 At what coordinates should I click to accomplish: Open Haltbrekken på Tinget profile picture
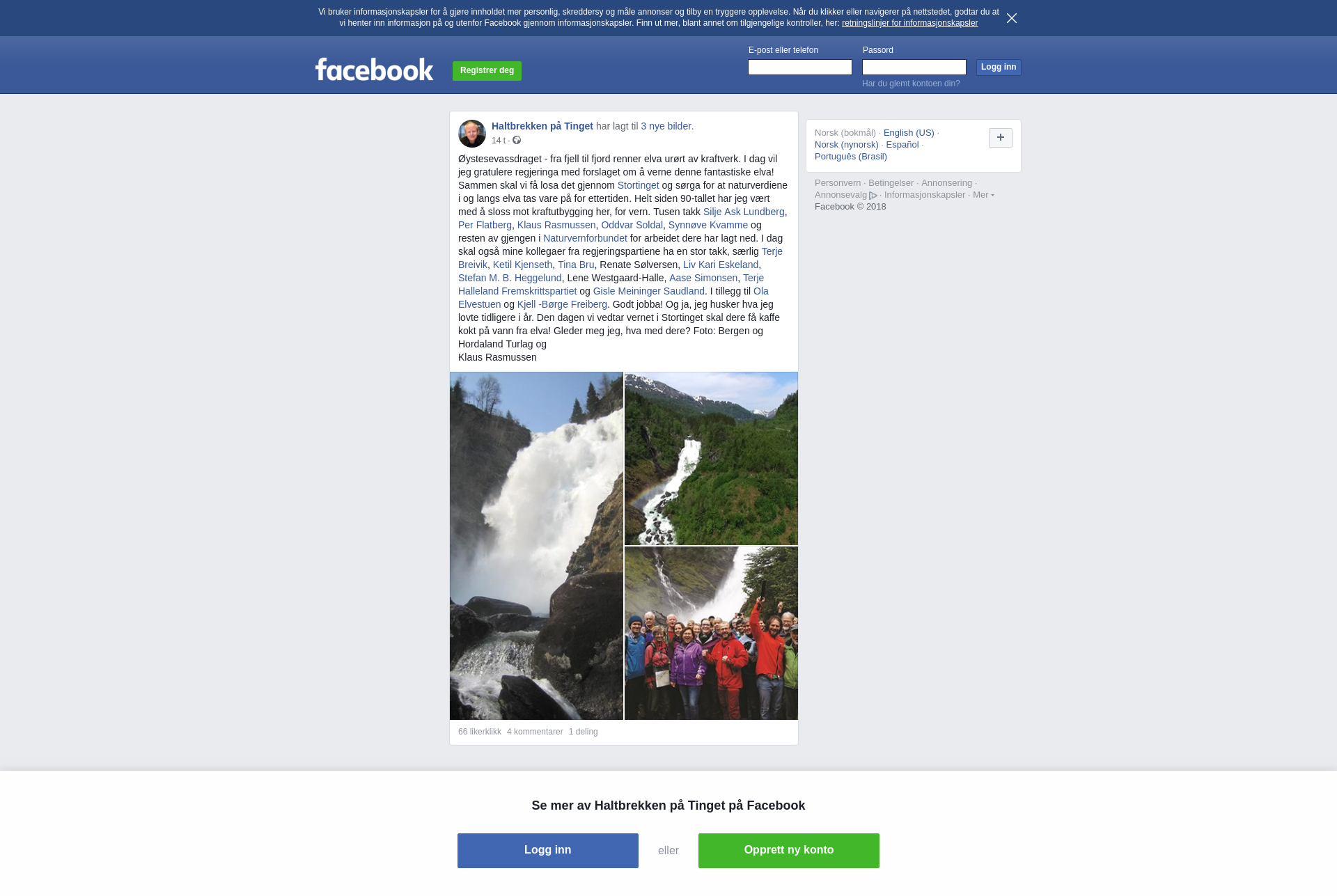click(472, 134)
